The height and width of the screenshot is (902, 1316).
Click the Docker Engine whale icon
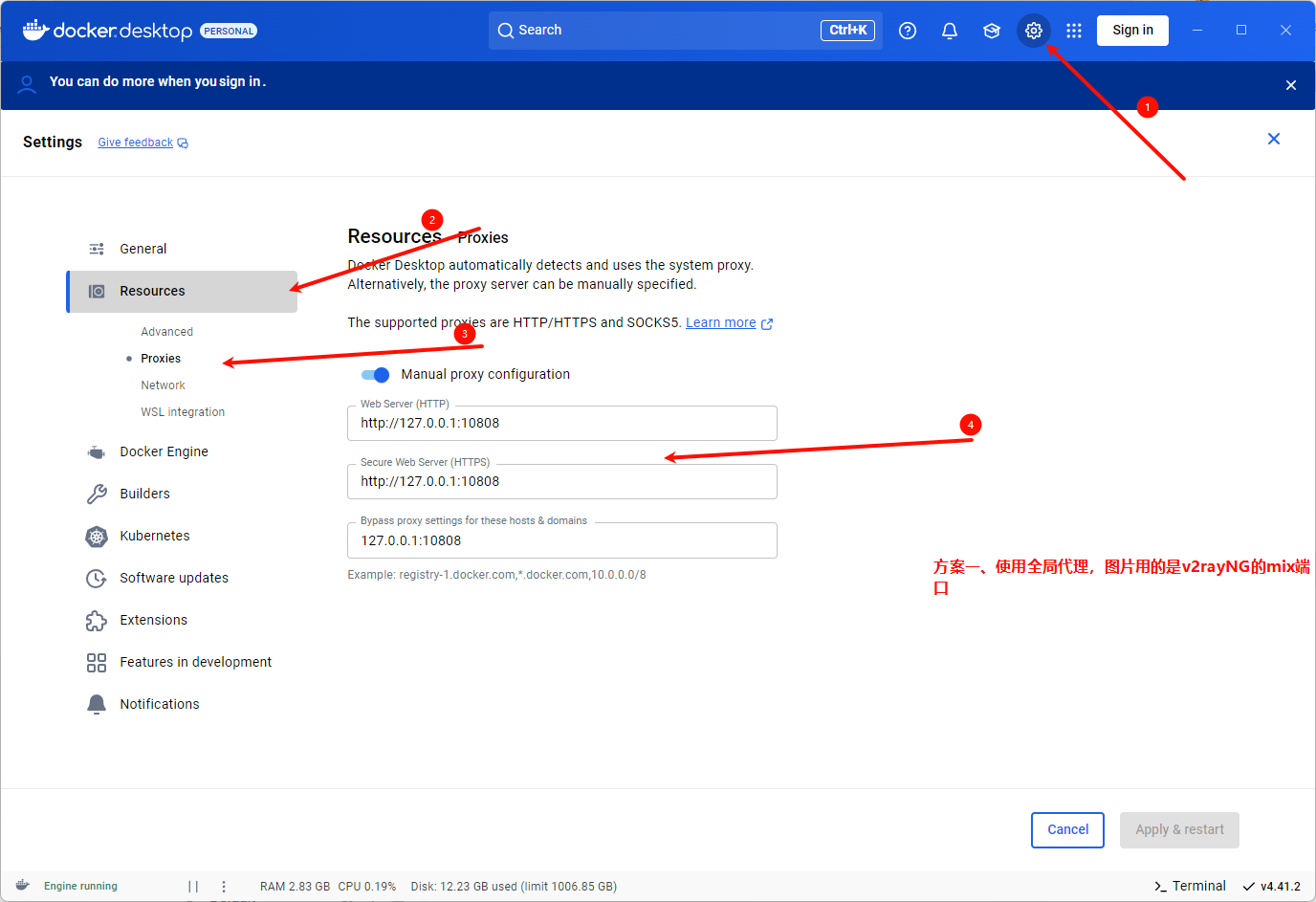coord(97,451)
